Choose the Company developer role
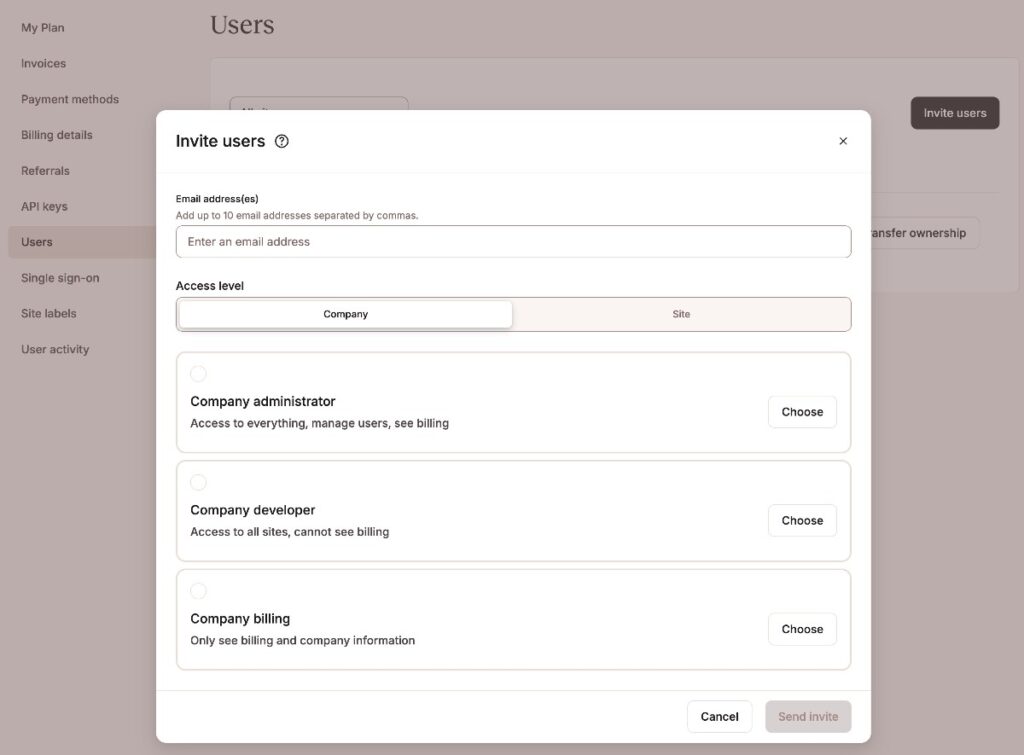1024x755 pixels. [x=802, y=520]
